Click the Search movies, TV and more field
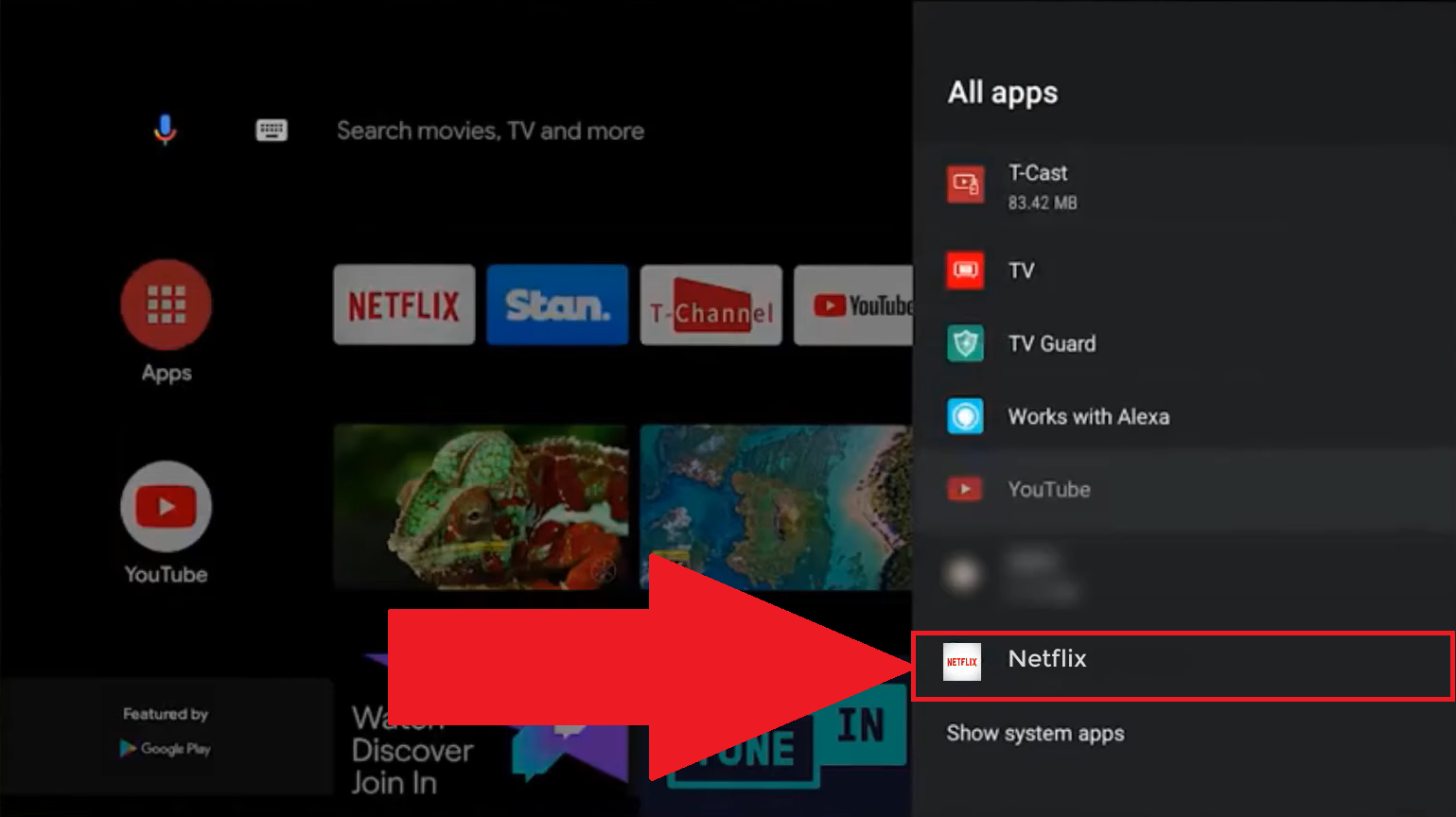Viewport: 1456px width, 817px height. [490, 130]
